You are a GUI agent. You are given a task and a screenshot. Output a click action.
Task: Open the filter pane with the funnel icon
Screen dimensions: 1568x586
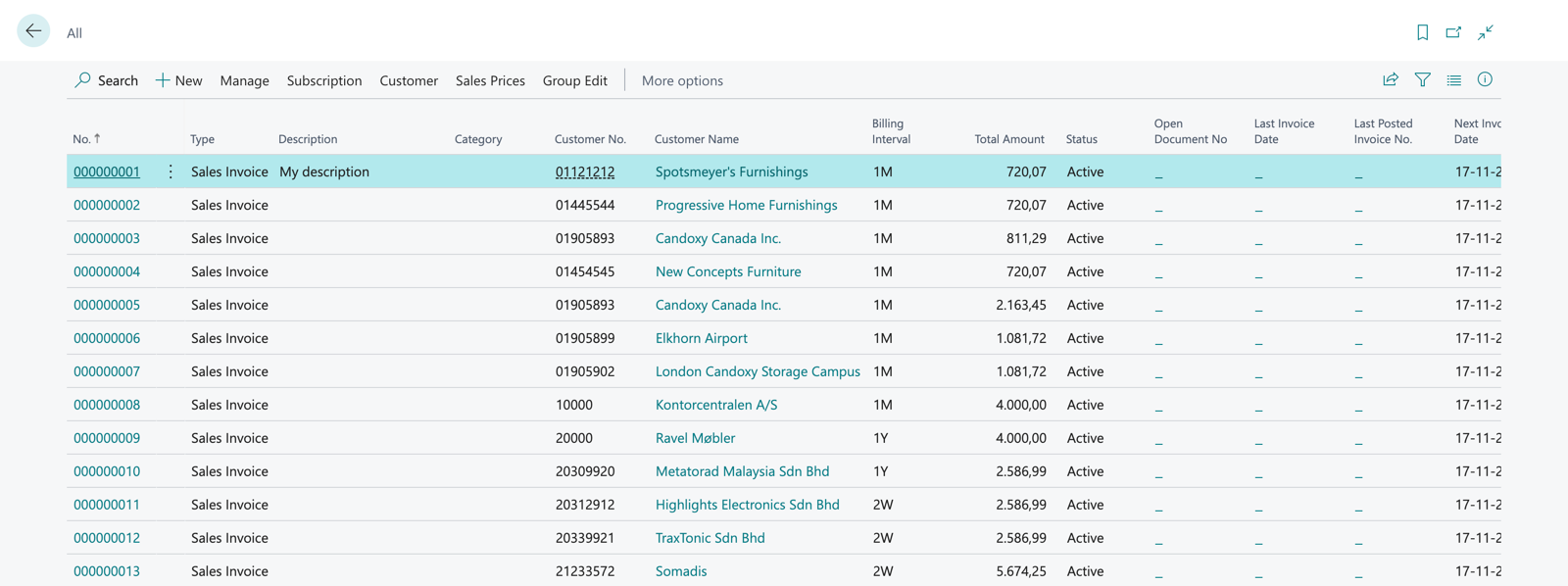1422,79
